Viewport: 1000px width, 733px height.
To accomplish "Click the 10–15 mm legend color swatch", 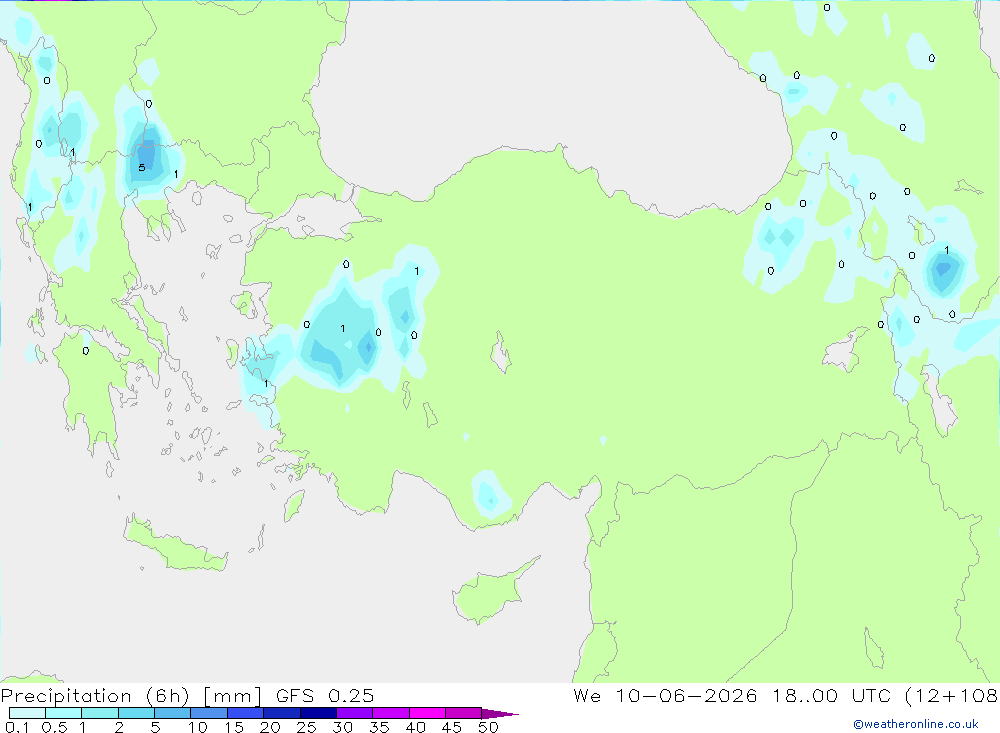I will (x=209, y=713).
